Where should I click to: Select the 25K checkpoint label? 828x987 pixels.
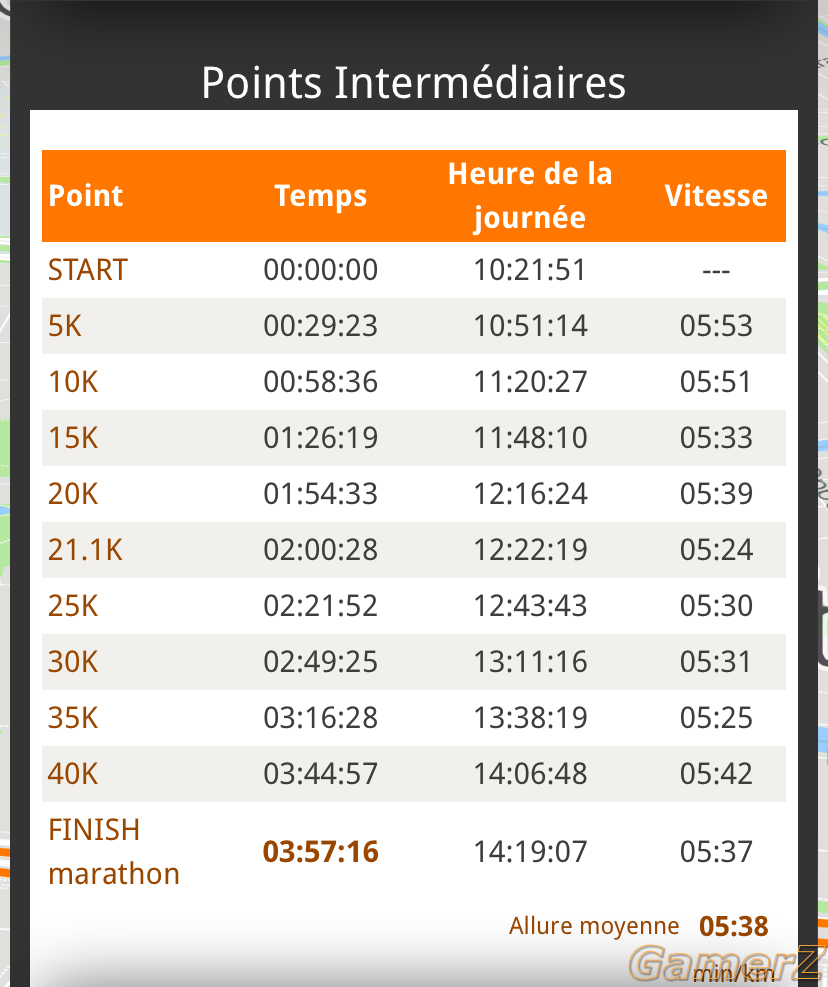(x=73, y=606)
